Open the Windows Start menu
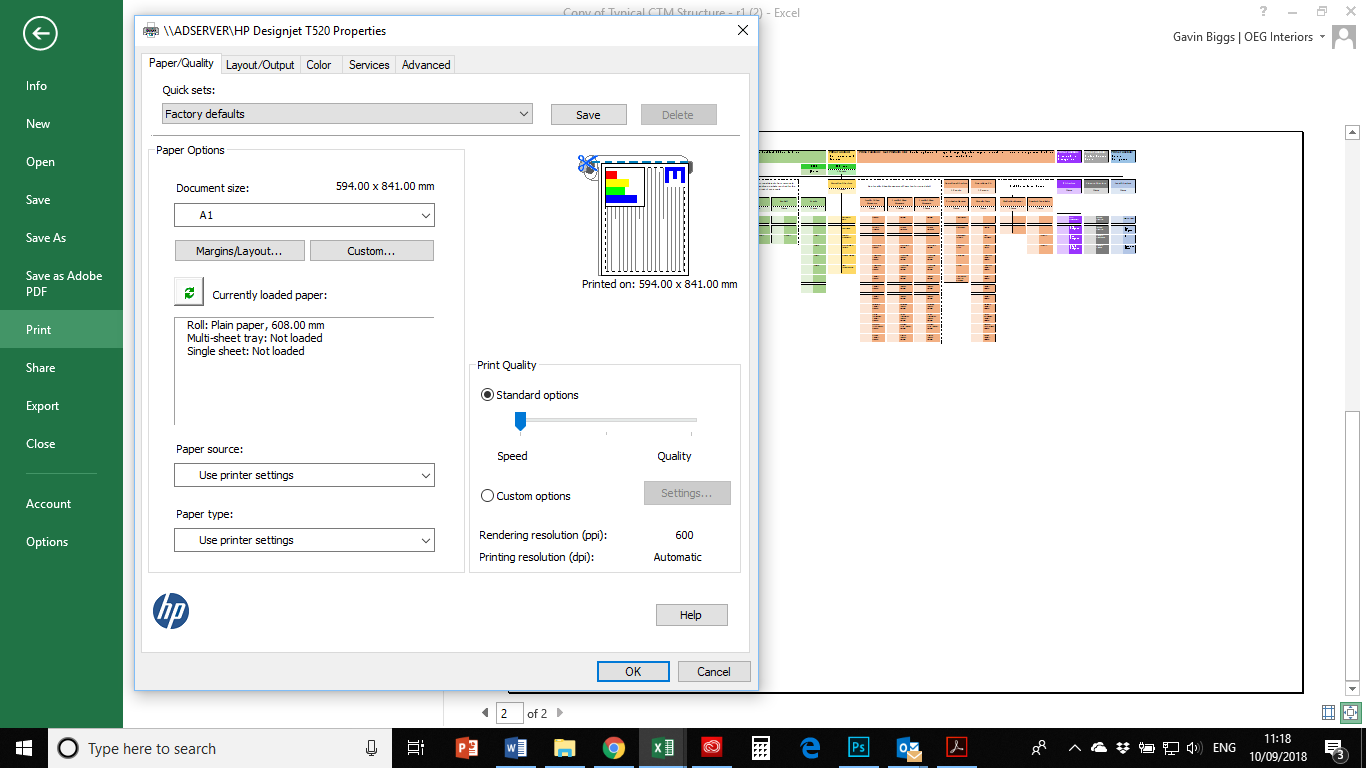This screenshot has width=1366, height=768. 23,747
